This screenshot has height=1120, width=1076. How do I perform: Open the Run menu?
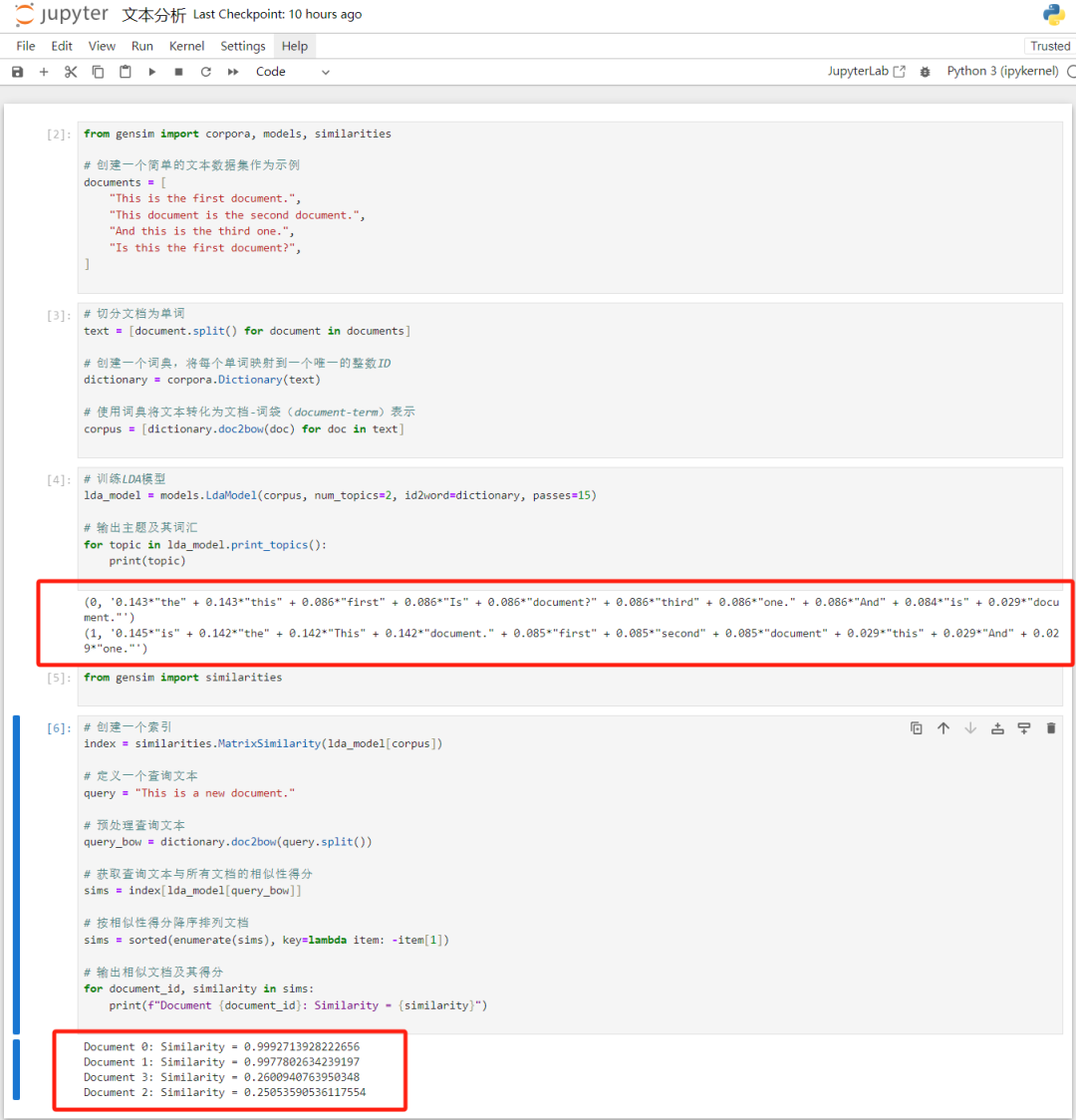click(x=142, y=46)
